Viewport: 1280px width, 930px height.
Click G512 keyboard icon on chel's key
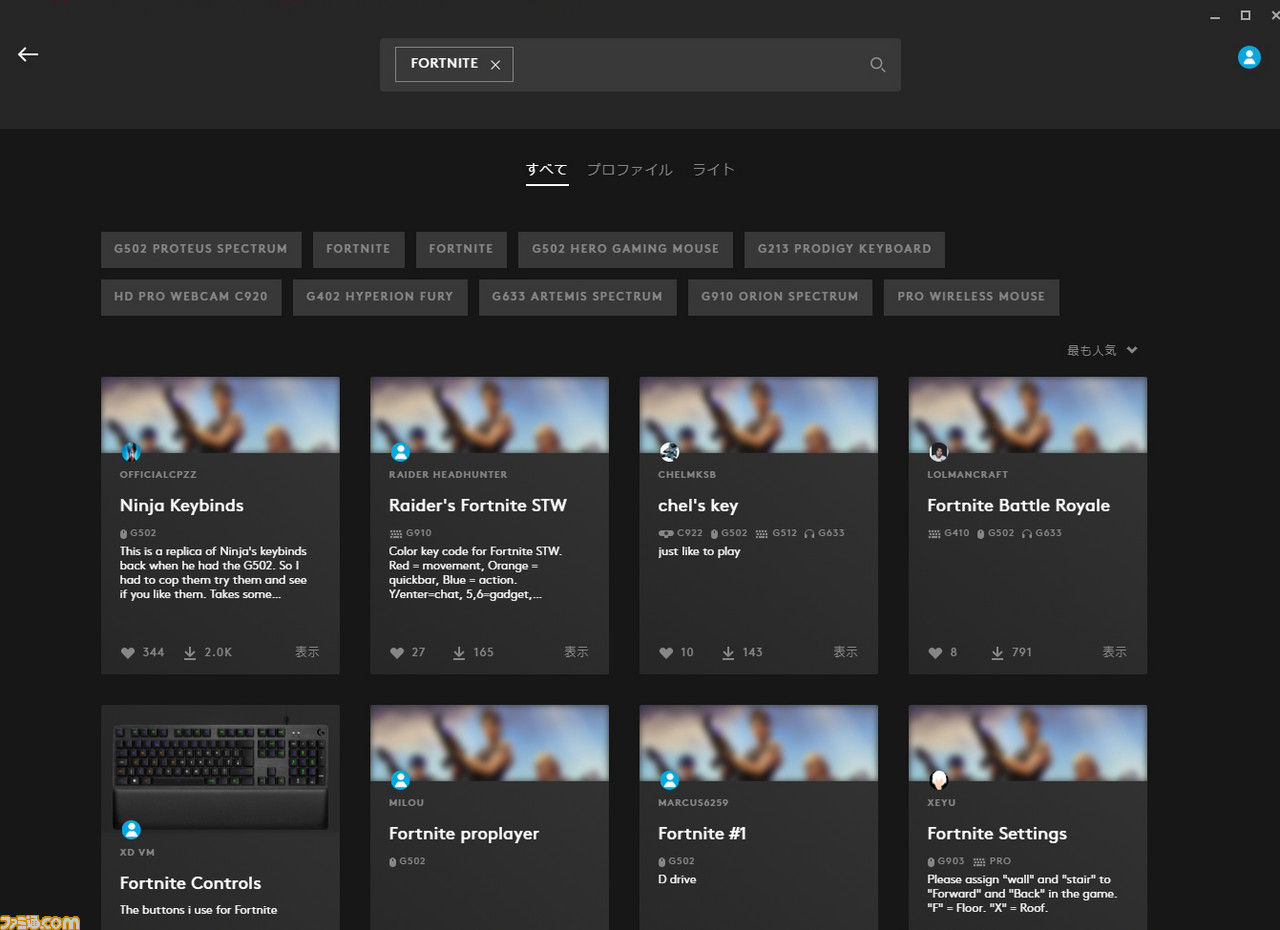762,533
